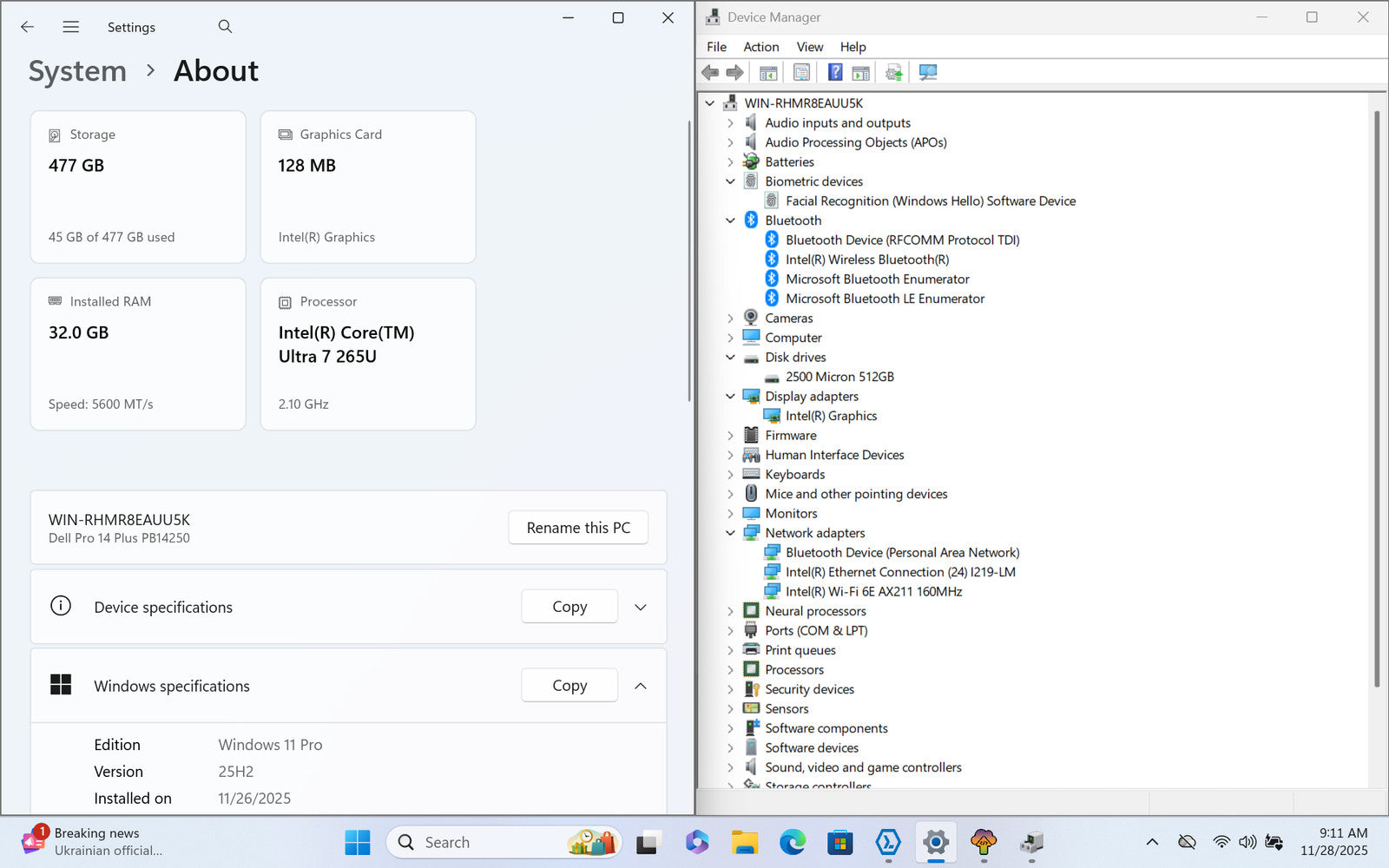Collapse the Windows specifications section
This screenshot has height=868, width=1389.
[641, 686]
